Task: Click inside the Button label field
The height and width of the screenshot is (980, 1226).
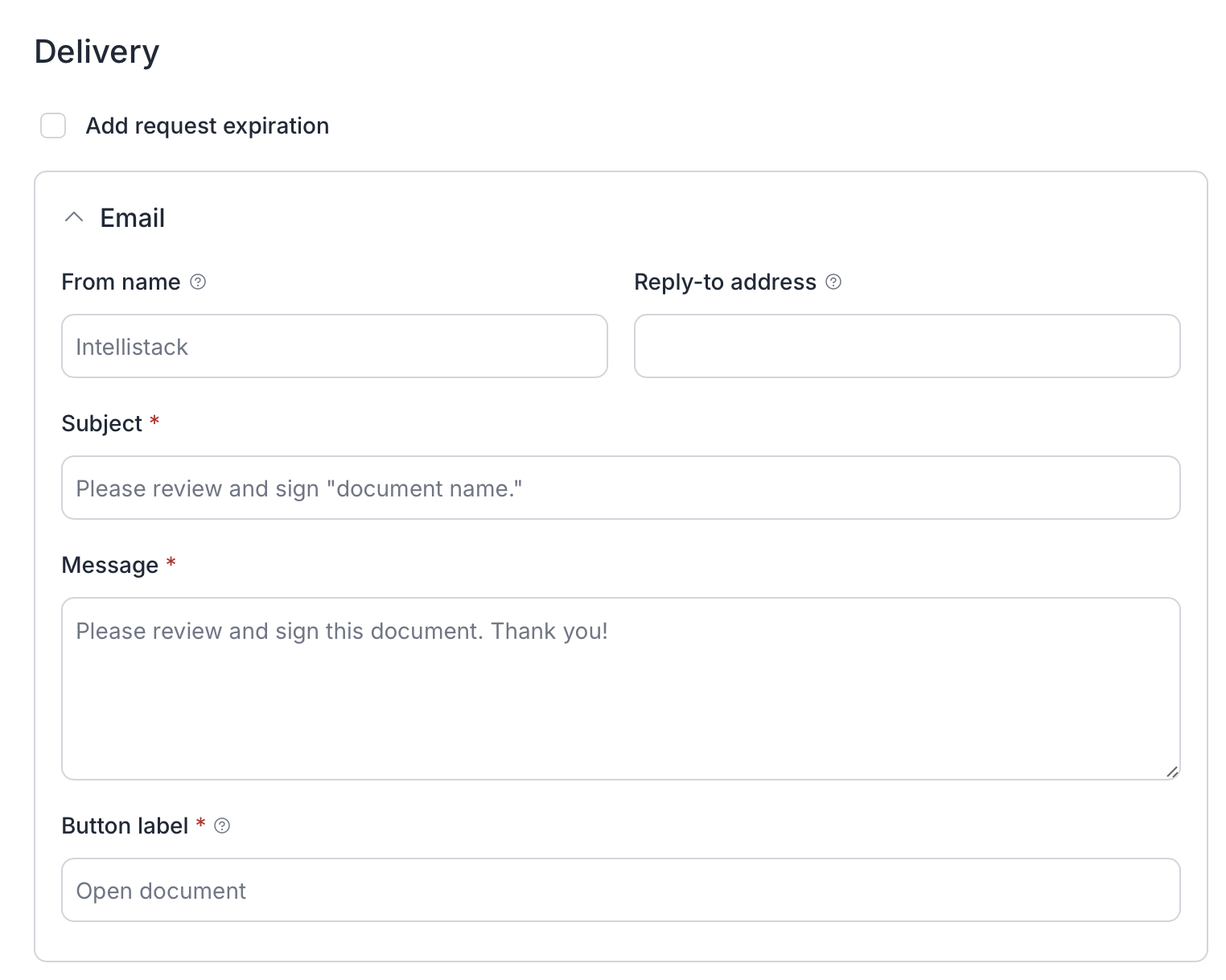Action: tap(620, 890)
